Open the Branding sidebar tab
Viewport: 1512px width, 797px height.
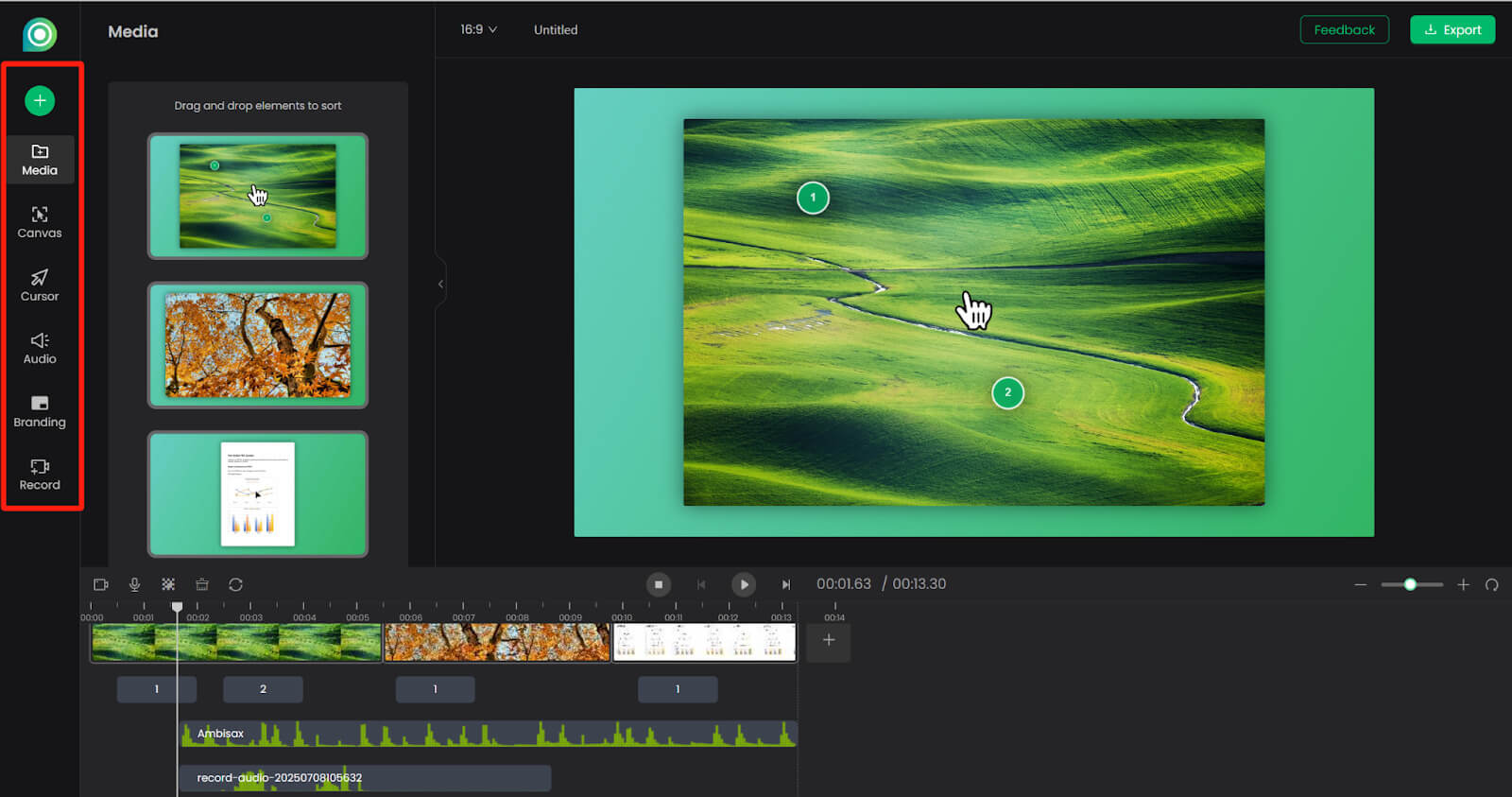coord(40,411)
